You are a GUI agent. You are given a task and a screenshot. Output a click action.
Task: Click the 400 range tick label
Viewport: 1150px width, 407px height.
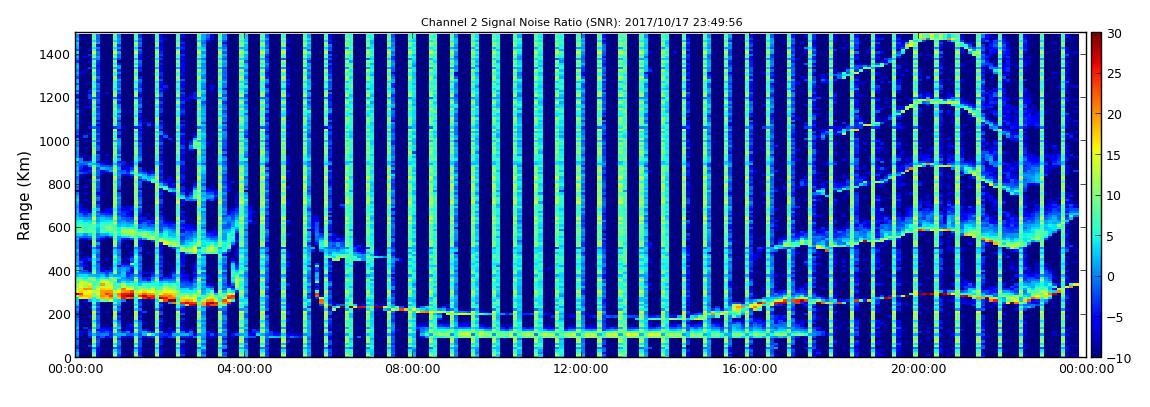coord(59,271)
